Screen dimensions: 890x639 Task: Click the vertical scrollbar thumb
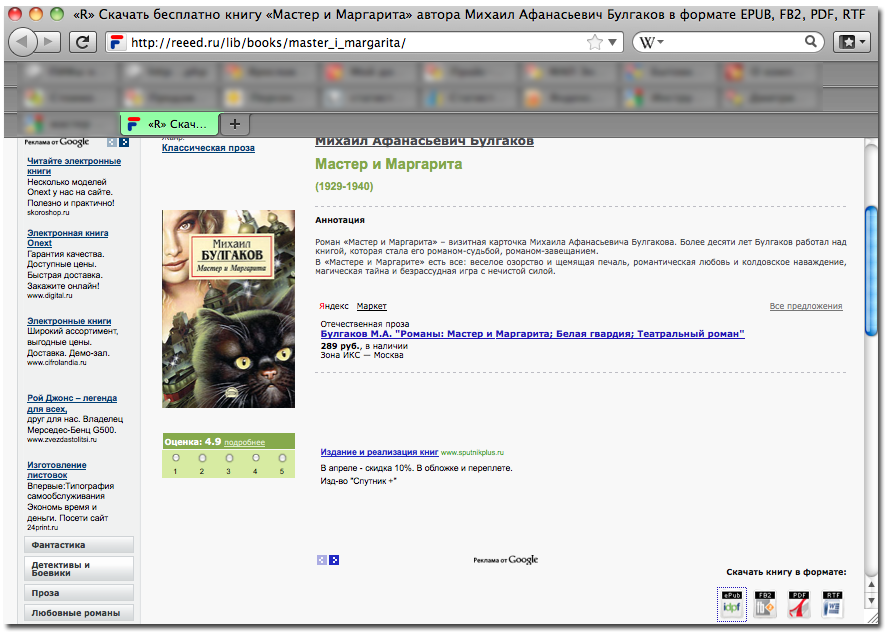pos(871,270)
